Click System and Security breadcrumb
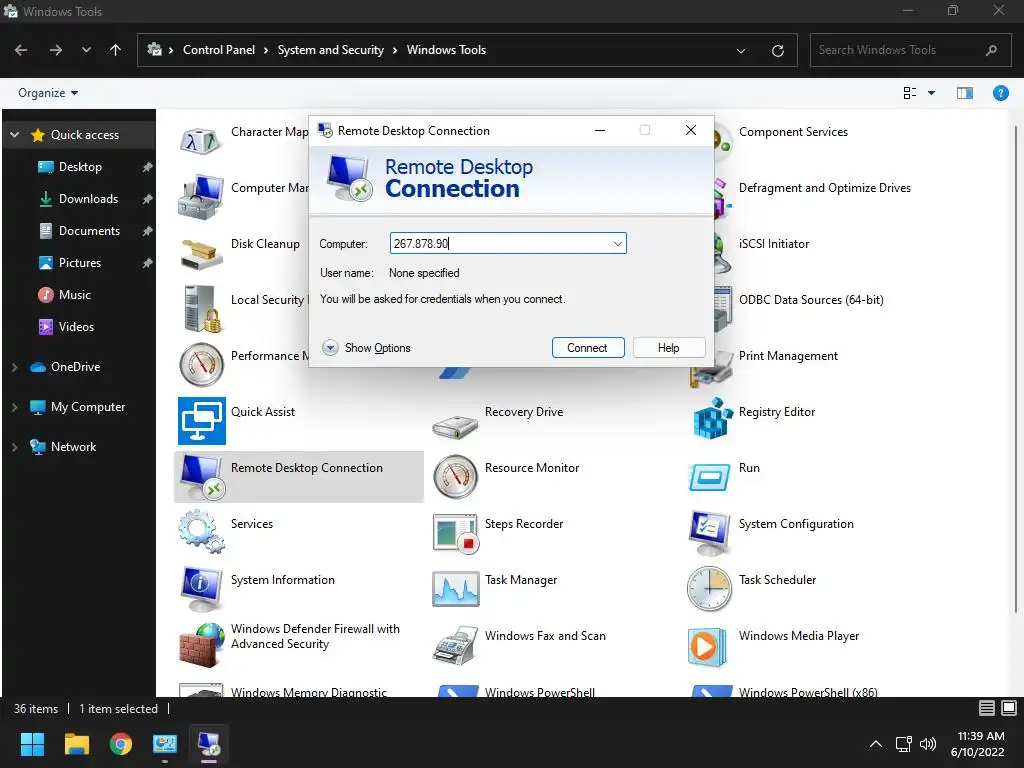1024x768 pixels. coord(330,50)
